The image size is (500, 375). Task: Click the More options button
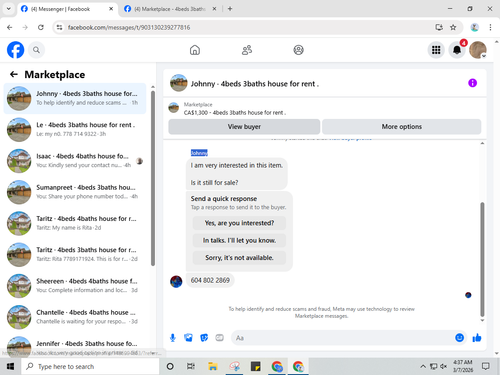pyautogui.click(x=402, y=127)
